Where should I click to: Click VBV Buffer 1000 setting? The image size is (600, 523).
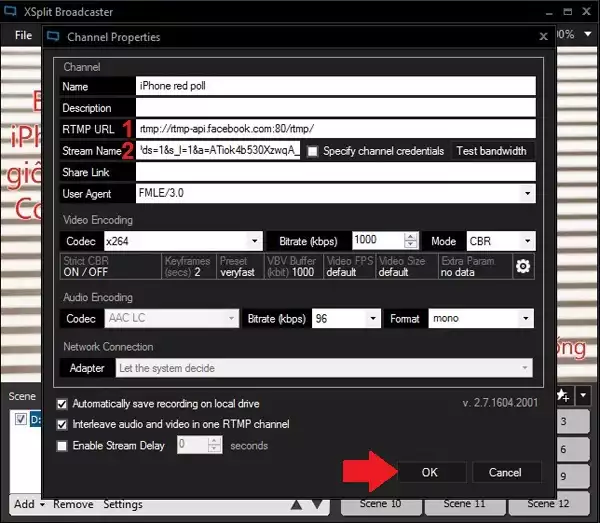[293, 266]
